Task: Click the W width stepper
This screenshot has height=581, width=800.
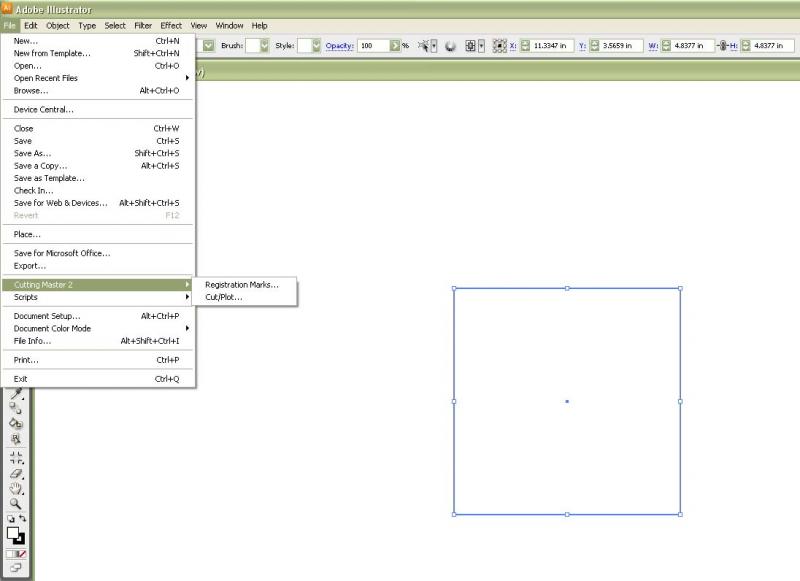Action: point(666,45)
